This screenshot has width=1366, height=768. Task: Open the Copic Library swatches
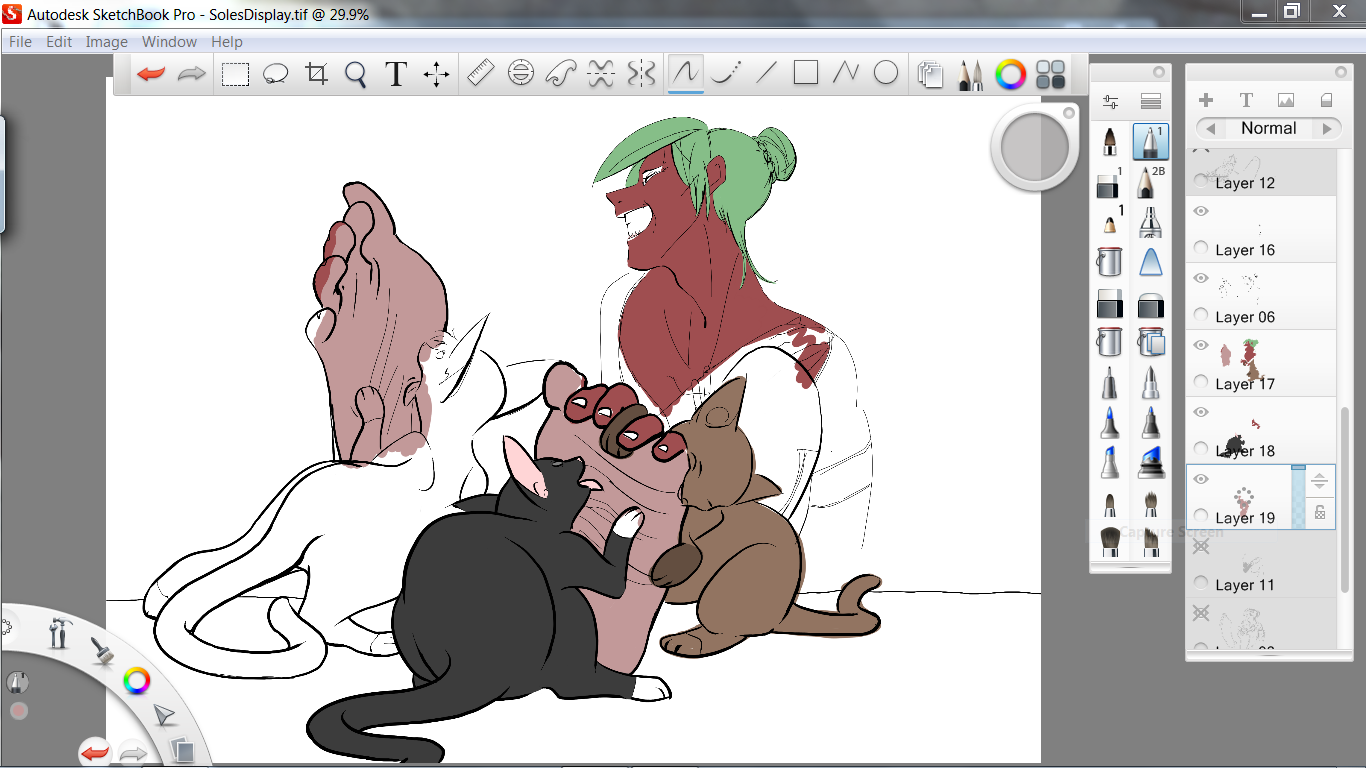coord(1051,74)
